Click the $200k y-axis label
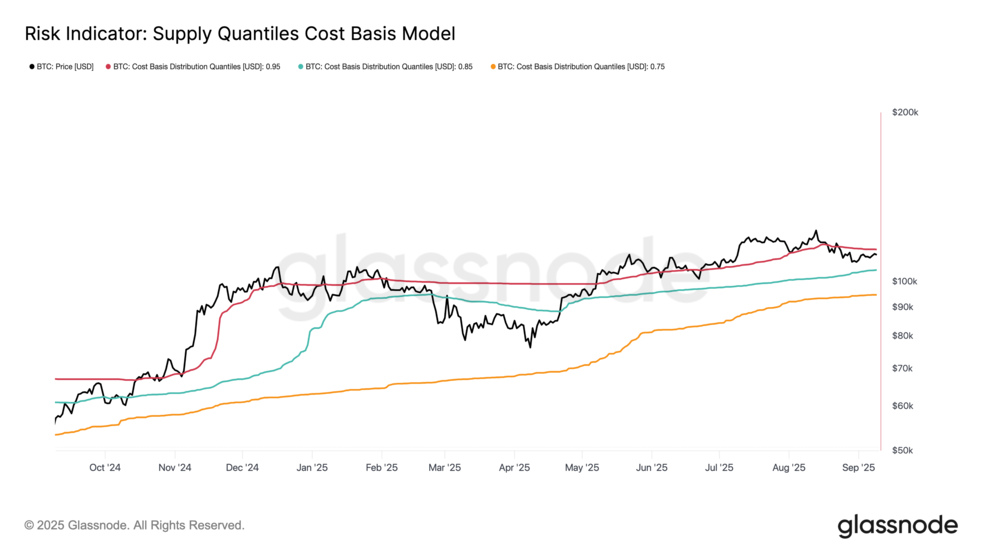Screen dimensions: 984x554 tap(905, 112)
